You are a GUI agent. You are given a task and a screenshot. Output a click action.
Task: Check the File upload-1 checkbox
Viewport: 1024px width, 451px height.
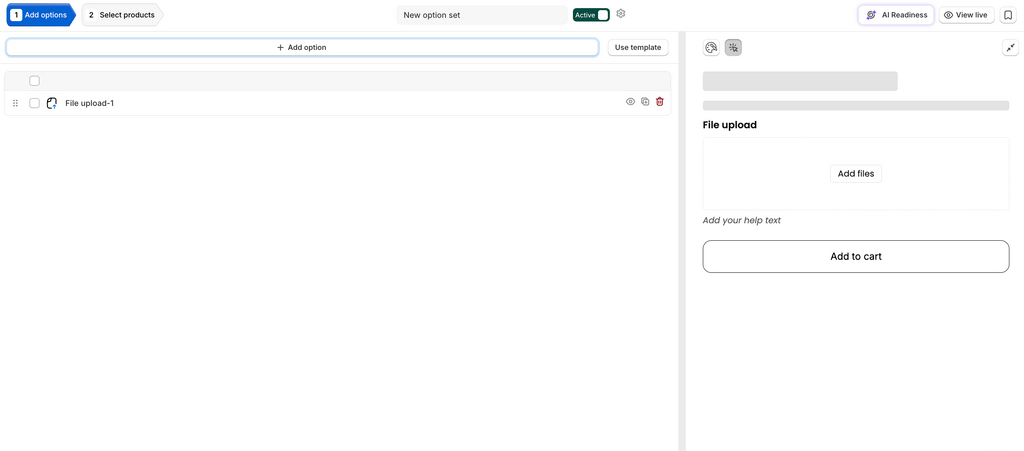click(x=35, y=103)
